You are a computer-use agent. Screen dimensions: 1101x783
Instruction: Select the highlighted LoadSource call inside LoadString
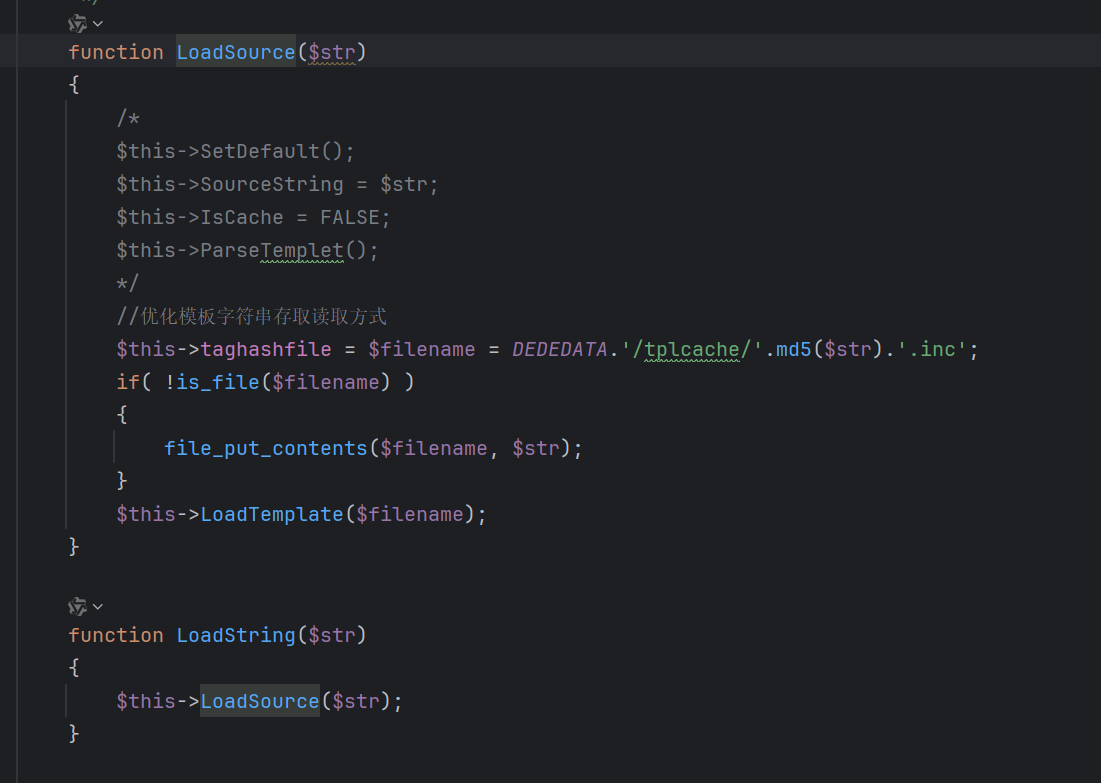click(x=259, y=701)
